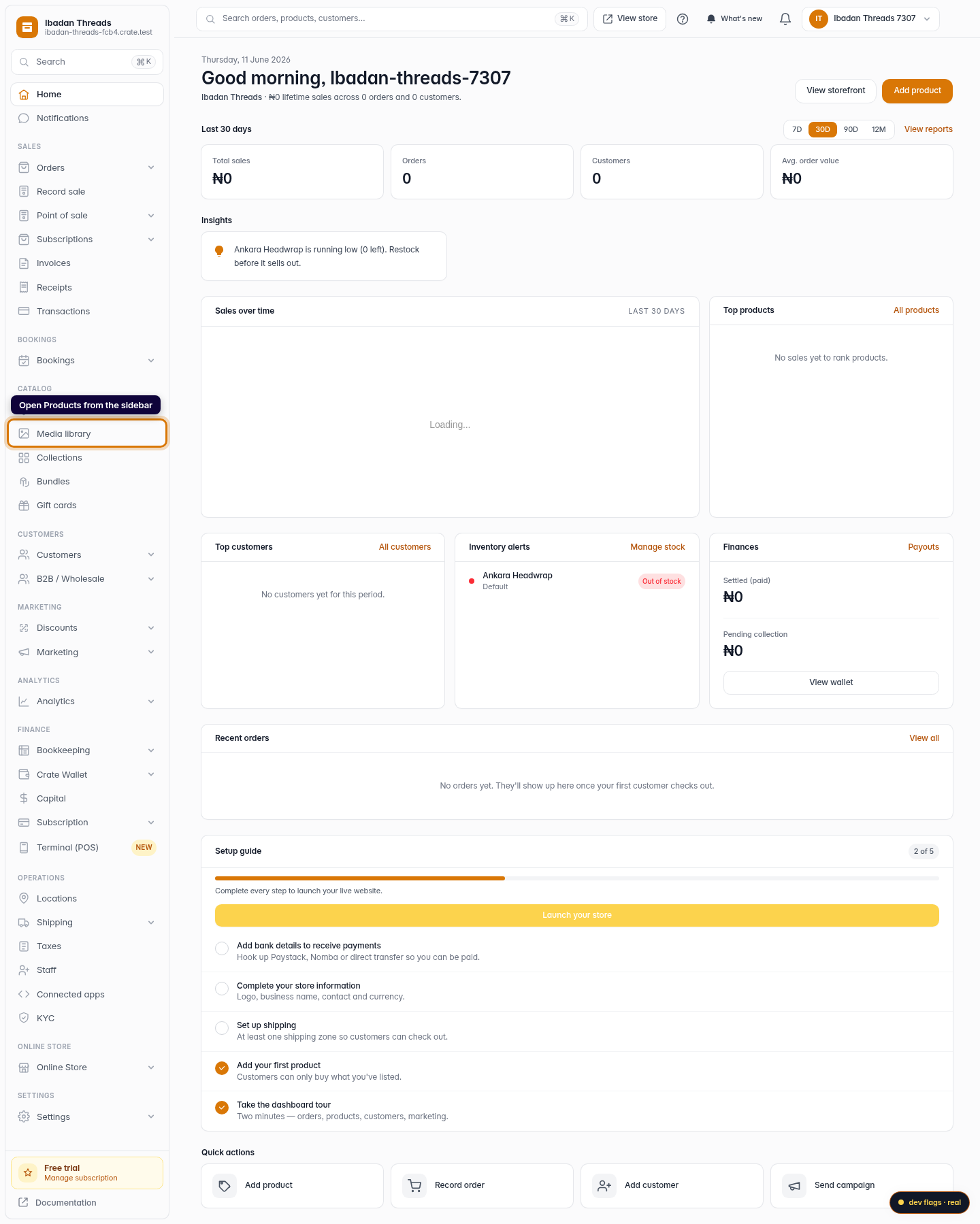
Task: Click the View storefront button
Action: pyautogui.click(x=836, y=91)
